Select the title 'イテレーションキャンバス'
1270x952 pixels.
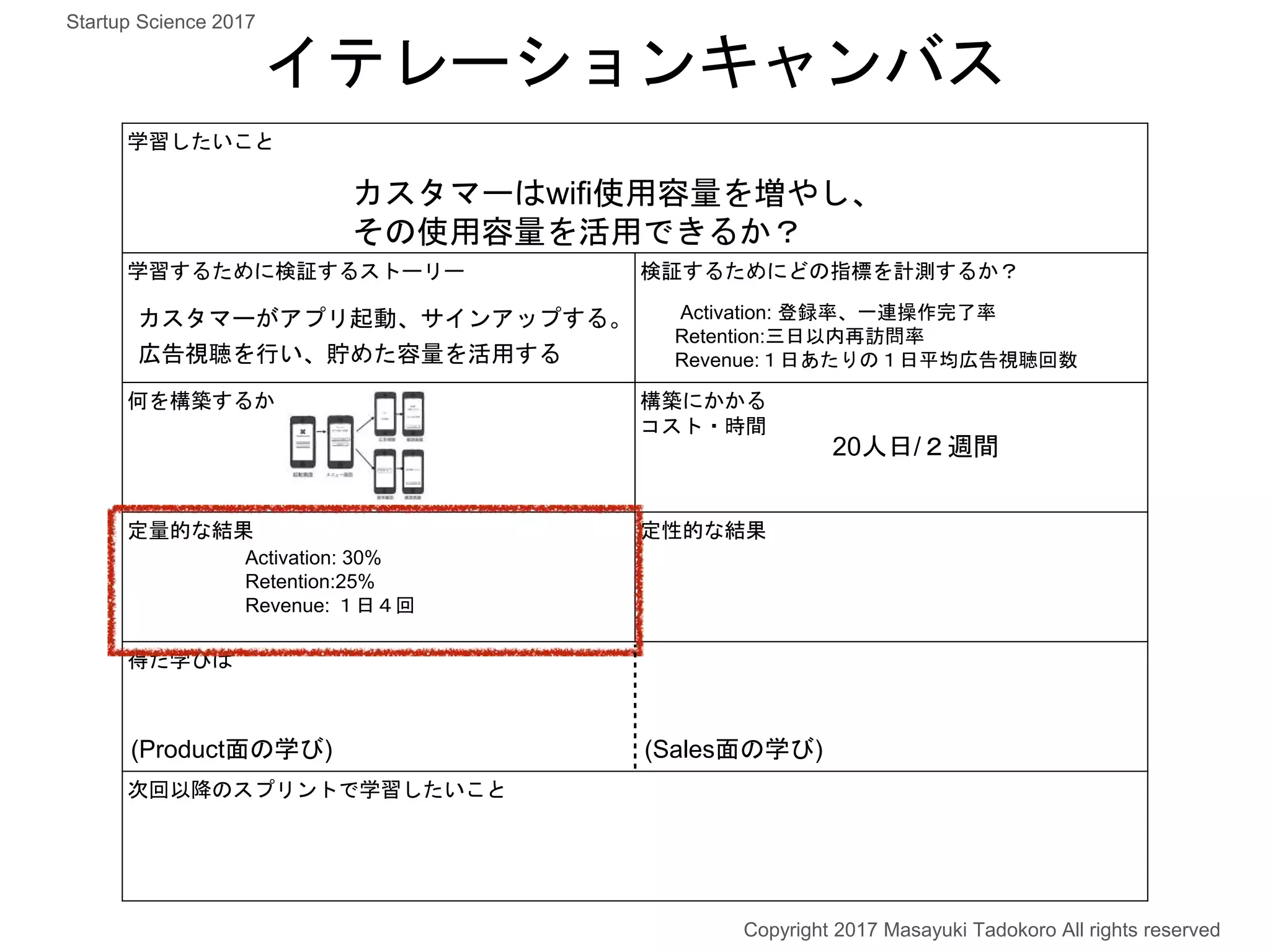pyautogui.click(x=635, y=62)
